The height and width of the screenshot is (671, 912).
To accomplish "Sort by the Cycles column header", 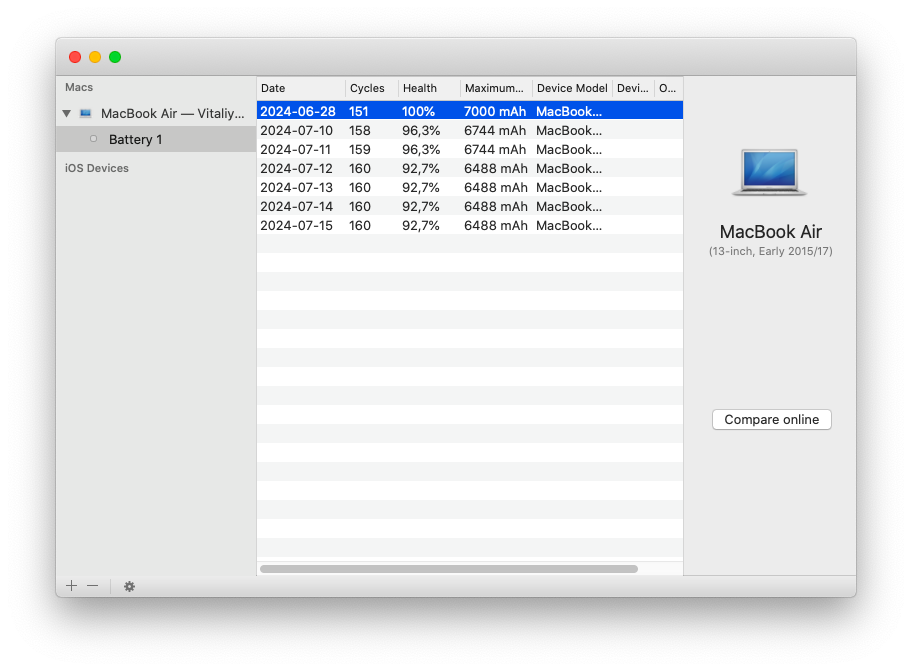I will [x=372, y=88].
